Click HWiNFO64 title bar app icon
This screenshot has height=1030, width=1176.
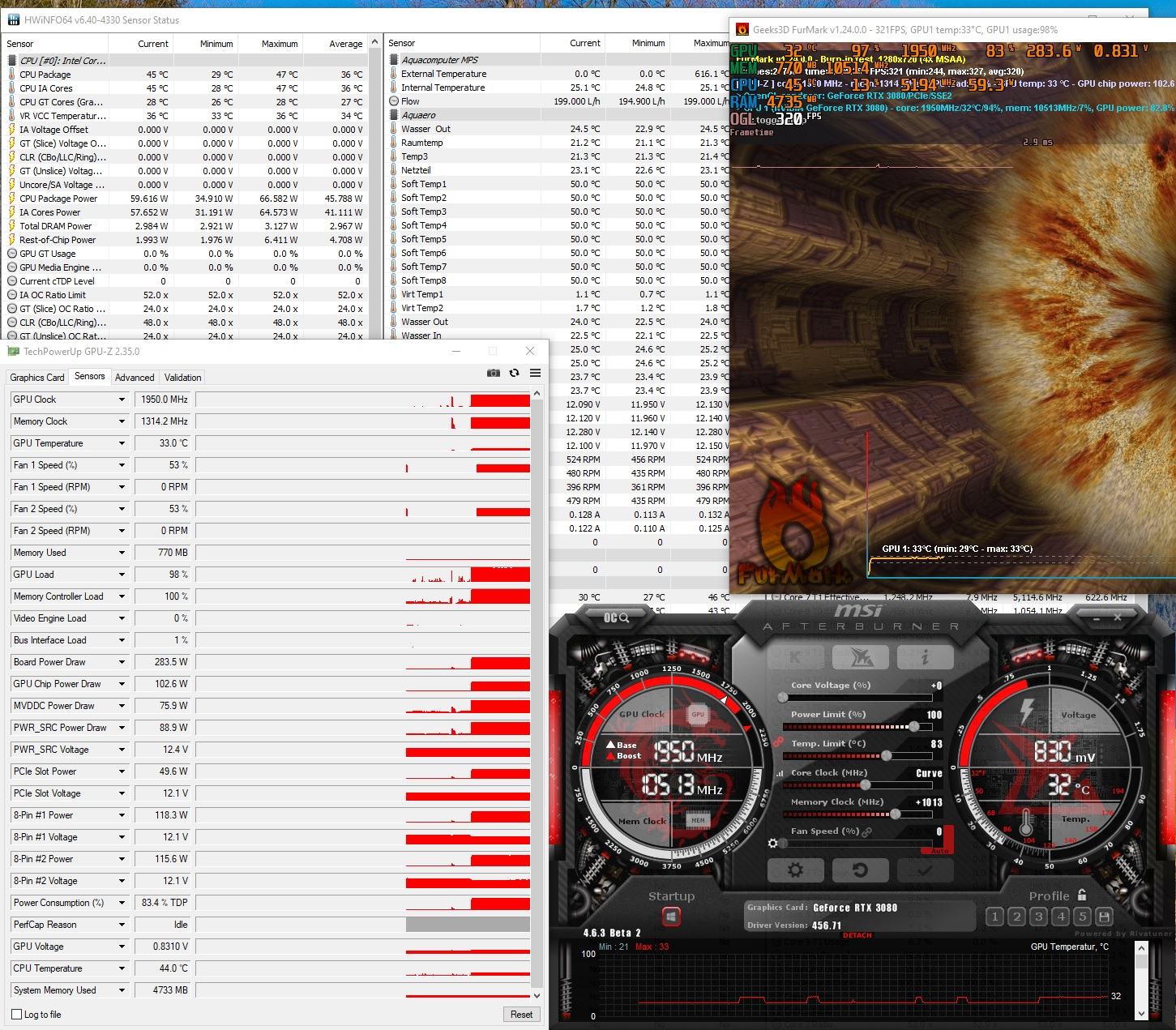tap(12, 19)
